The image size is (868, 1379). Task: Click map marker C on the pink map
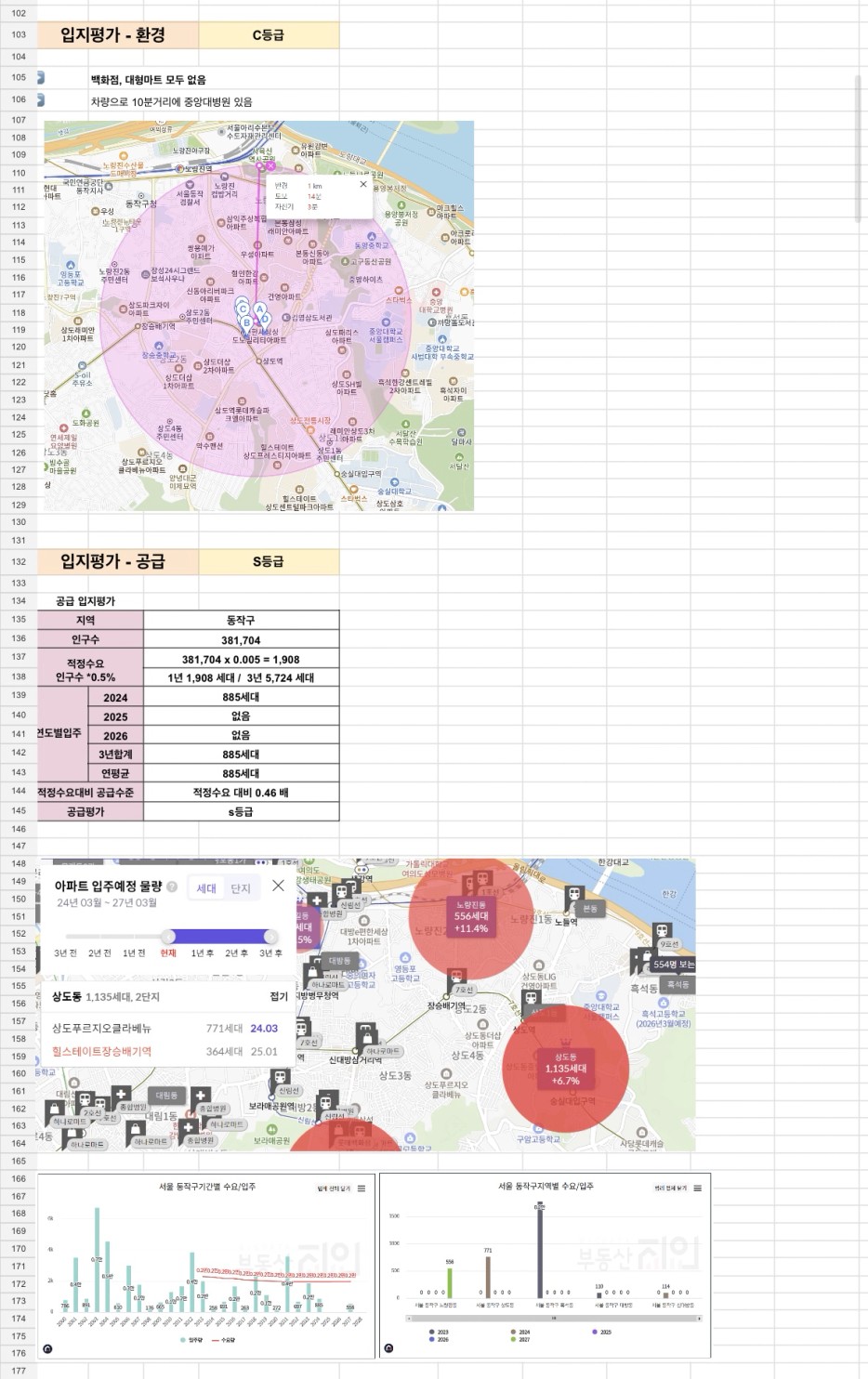[243, 309]
